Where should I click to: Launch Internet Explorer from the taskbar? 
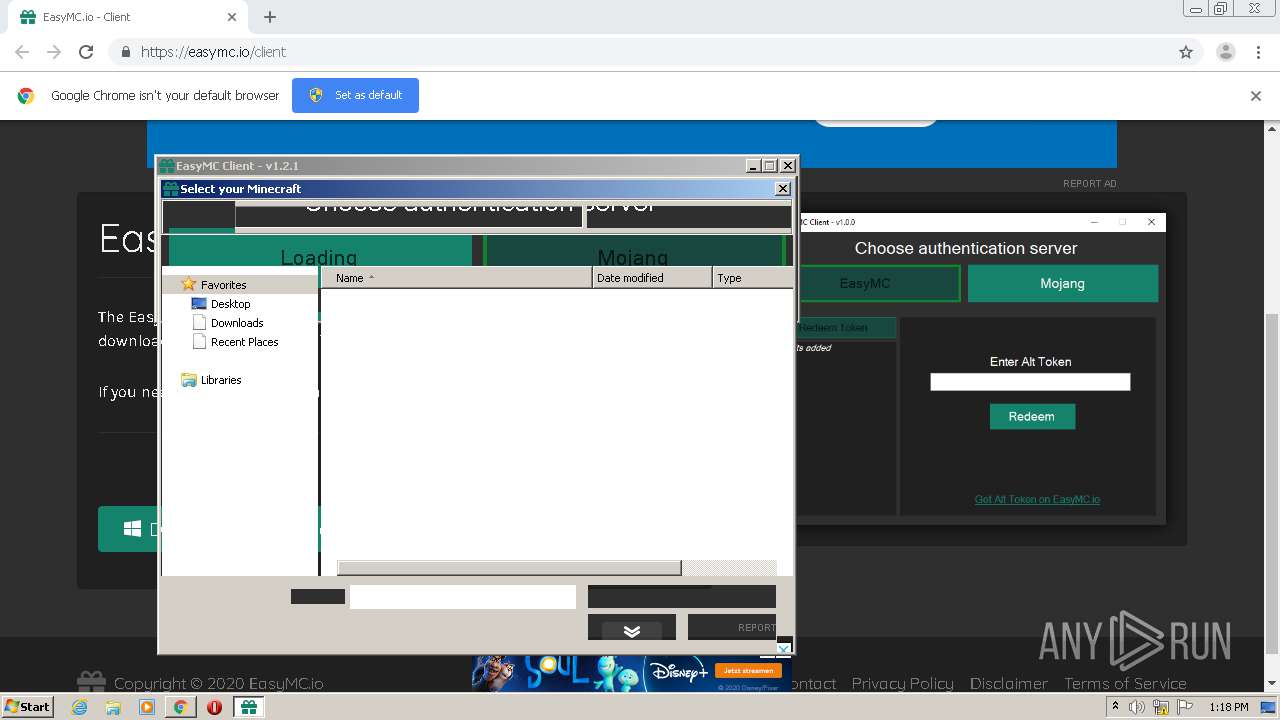pyautogui.click(x=80, y=707)
